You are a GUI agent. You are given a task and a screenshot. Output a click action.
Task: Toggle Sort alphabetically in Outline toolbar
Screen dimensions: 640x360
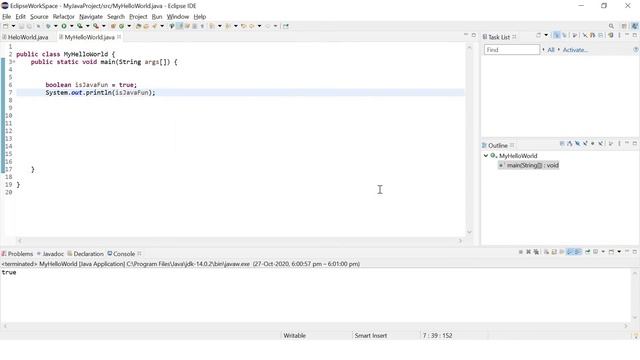click(569, 144)
